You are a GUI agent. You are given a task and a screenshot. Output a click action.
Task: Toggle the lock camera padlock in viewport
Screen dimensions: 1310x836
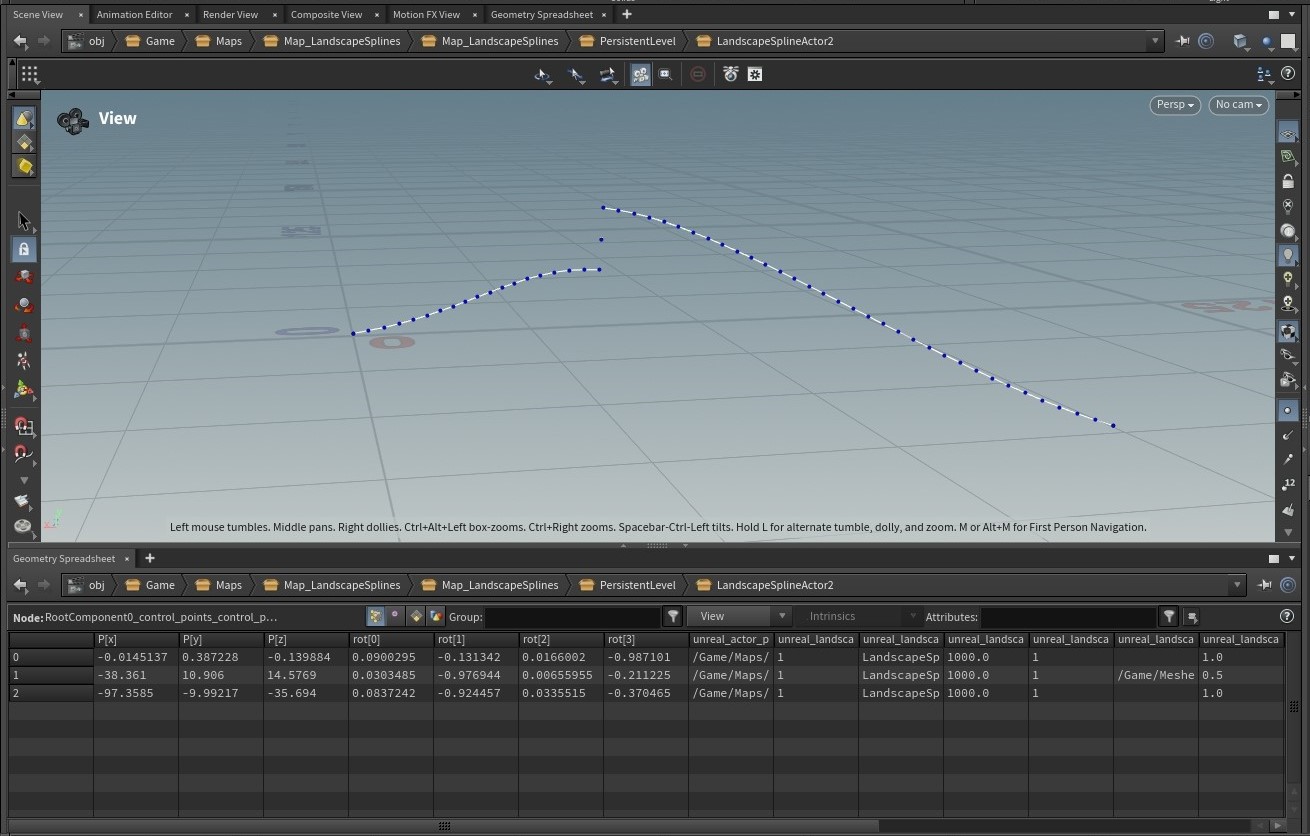[1287, 182]
